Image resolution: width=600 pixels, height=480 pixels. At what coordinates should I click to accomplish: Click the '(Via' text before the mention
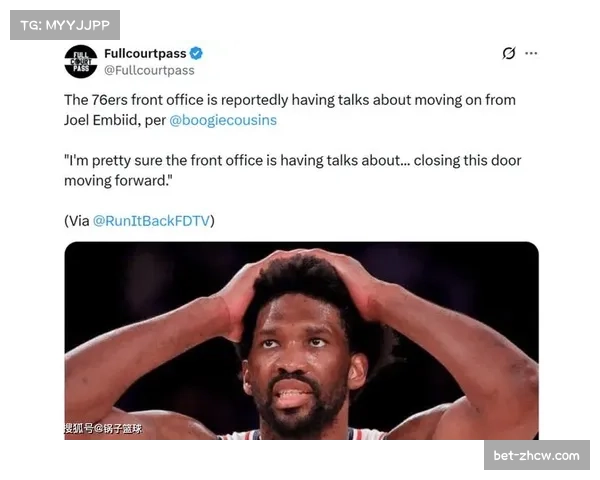coord(77,221)
